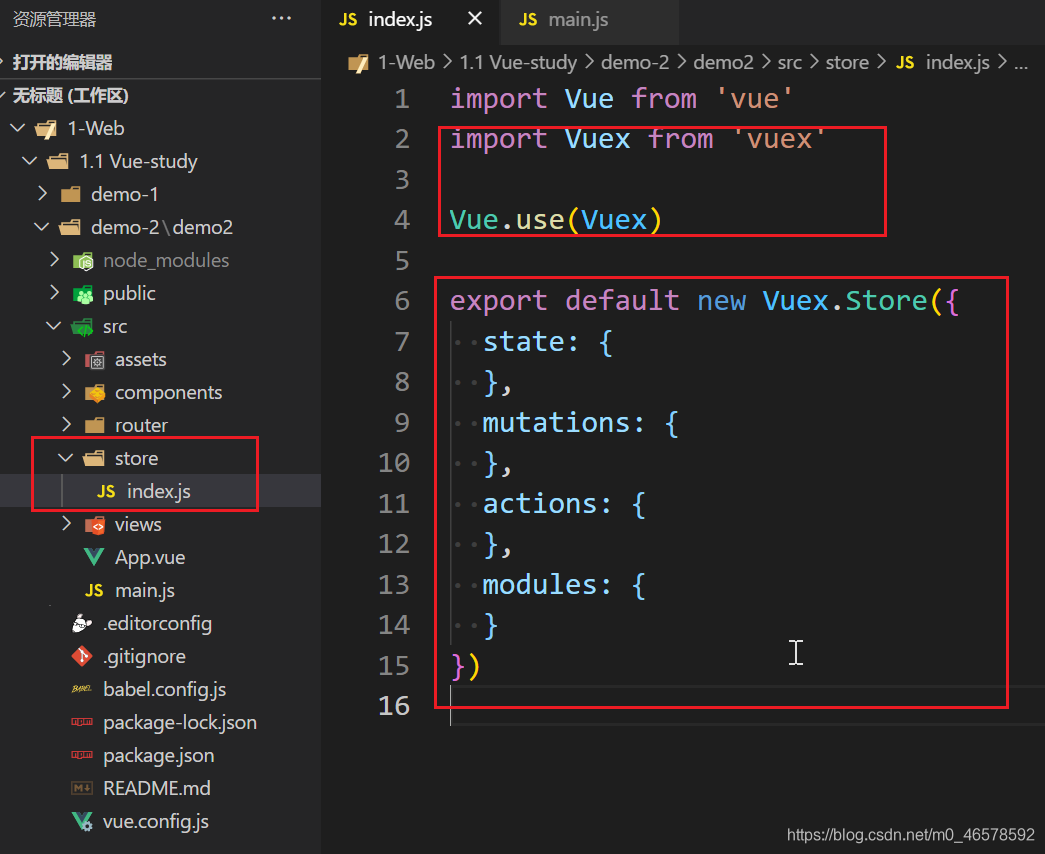Click the 'mutations' key in code

pyautogui.click(x=556, y=423)
